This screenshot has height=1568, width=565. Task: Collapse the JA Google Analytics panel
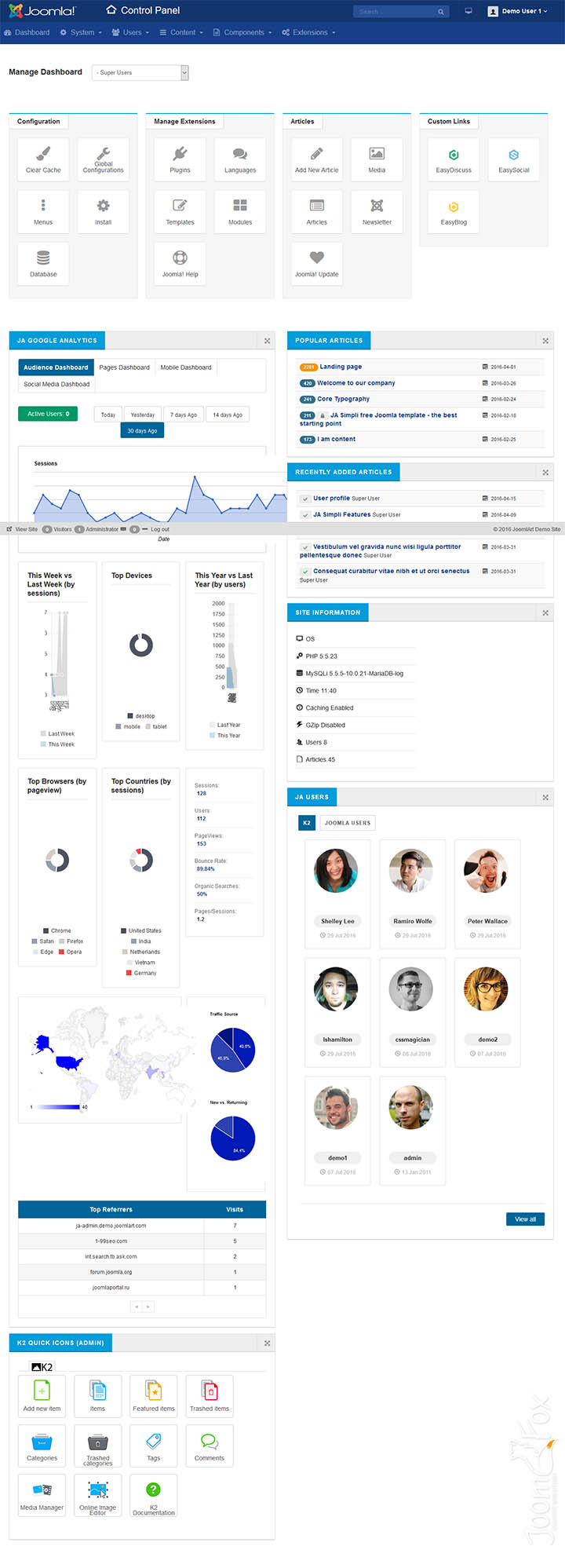267,341
